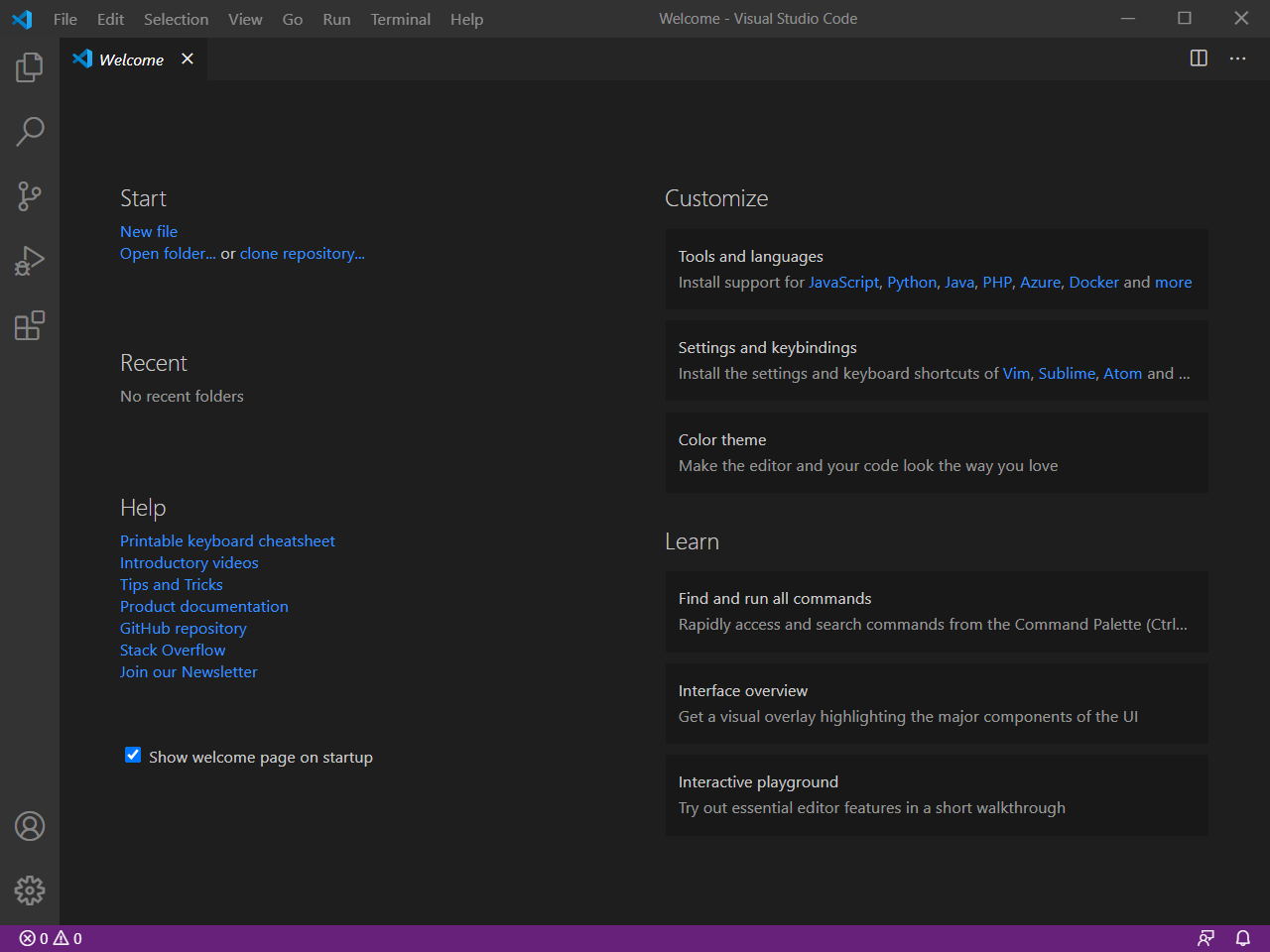This screenshot has width=1270, height=952.
Task: Open the Interactive playground walkthrough
Action: [x=936, y=795]
